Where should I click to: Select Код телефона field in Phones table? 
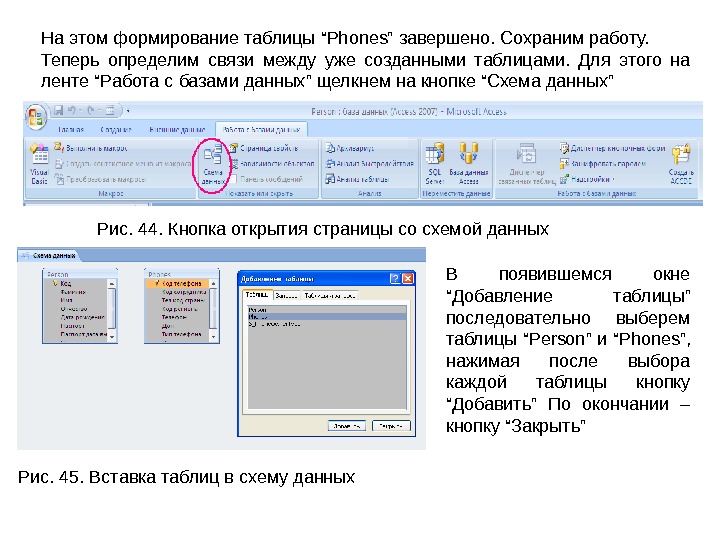(x=177, y=283)
